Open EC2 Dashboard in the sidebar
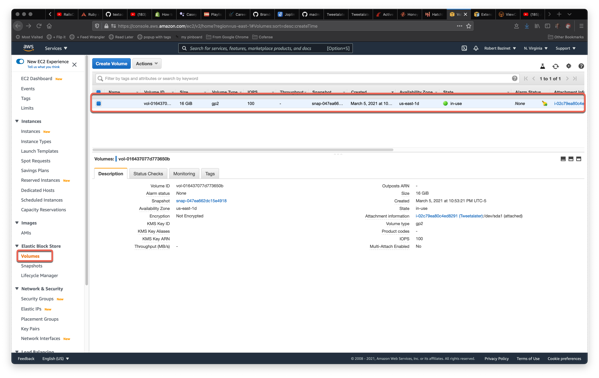599x378 pixels. (36, 78)
